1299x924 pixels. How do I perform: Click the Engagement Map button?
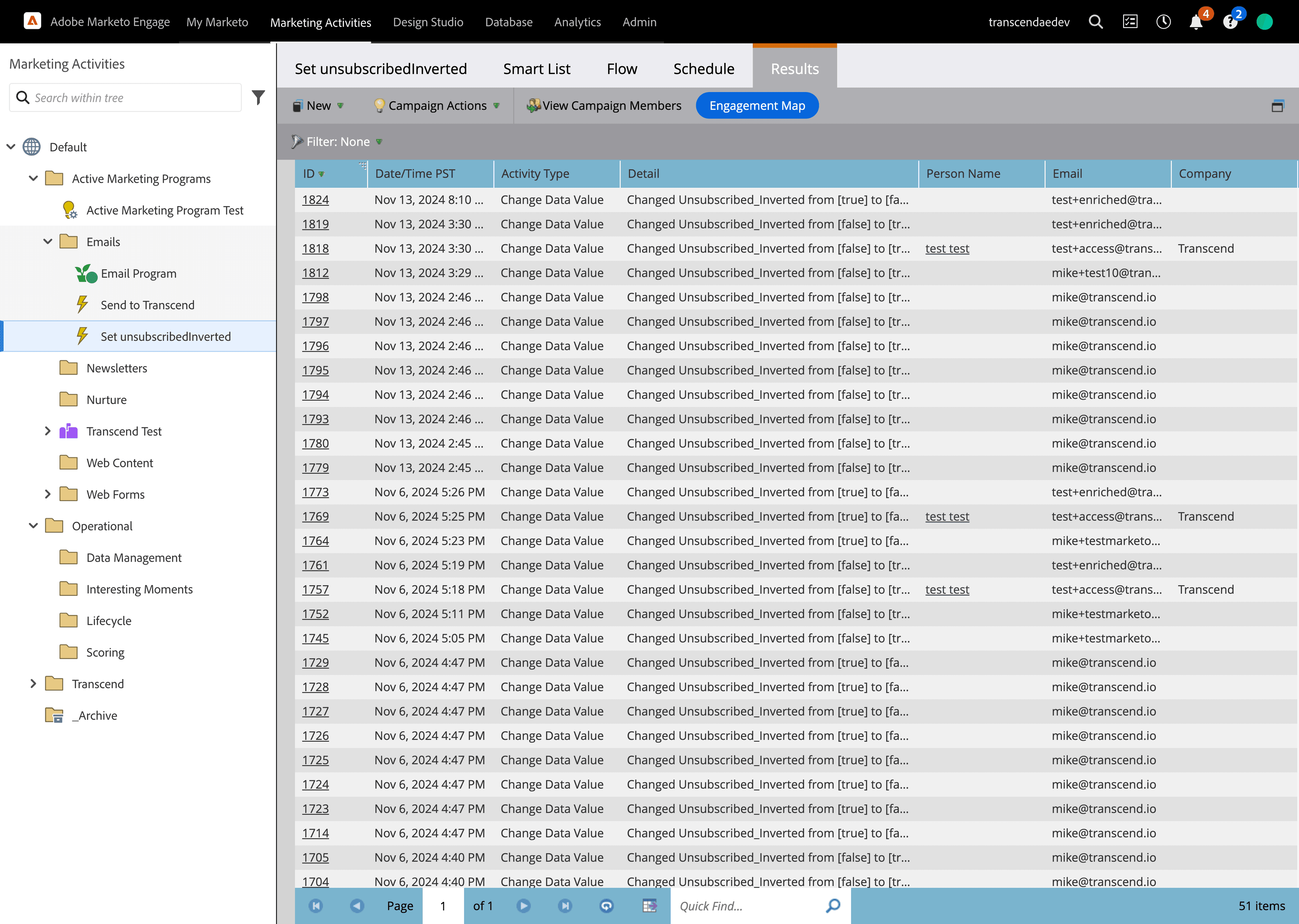coord(756,106)
